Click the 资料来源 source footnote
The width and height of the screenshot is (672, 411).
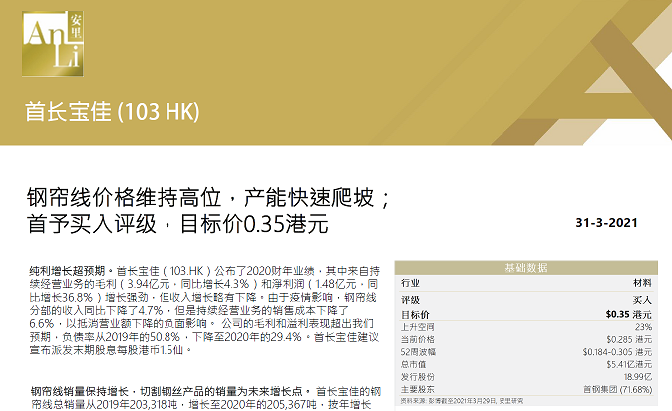pos(462,401)
